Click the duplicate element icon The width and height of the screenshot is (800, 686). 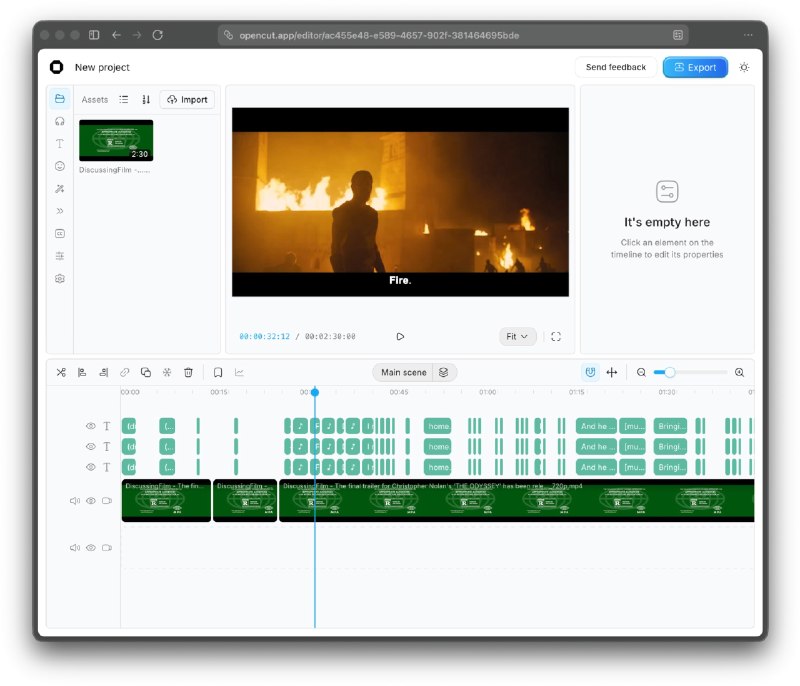[146, 372]
